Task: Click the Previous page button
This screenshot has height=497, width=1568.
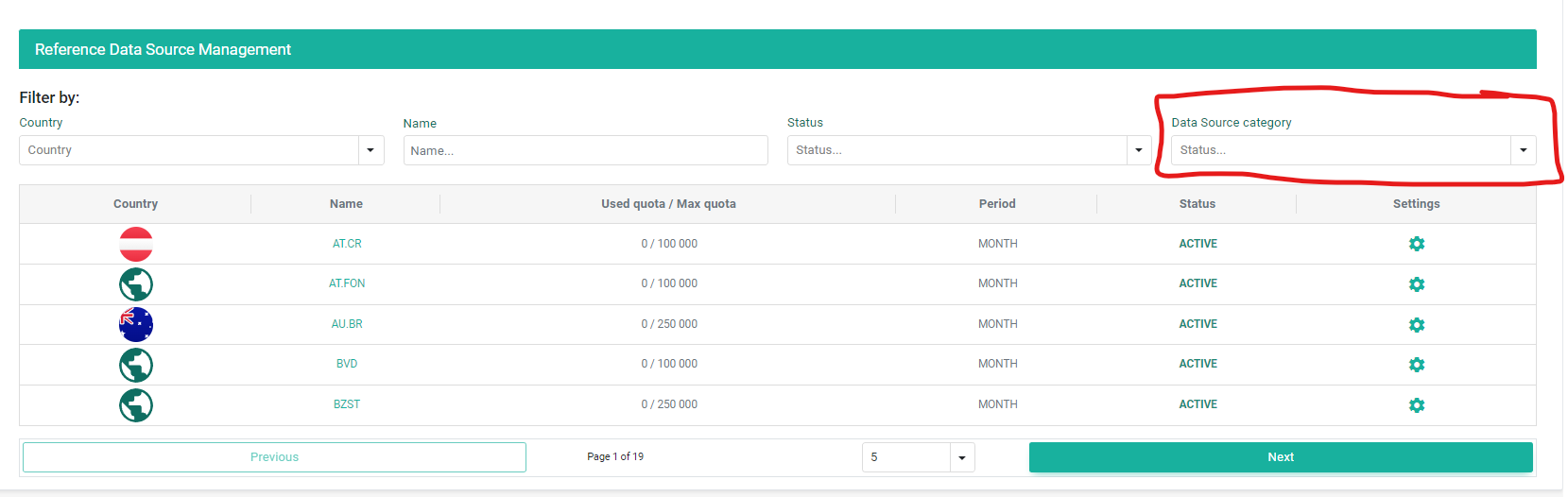Action: [274, 457]
